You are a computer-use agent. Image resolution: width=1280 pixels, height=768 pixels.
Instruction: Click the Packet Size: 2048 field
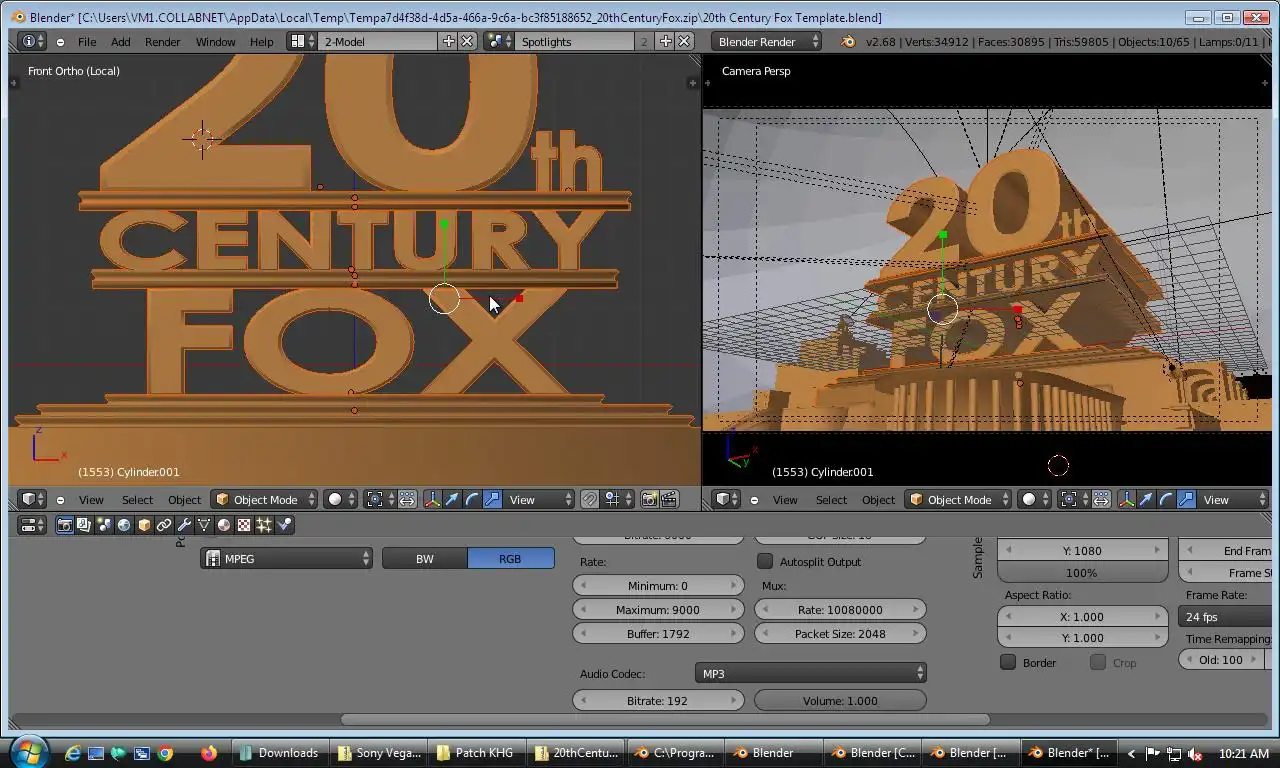840,633
